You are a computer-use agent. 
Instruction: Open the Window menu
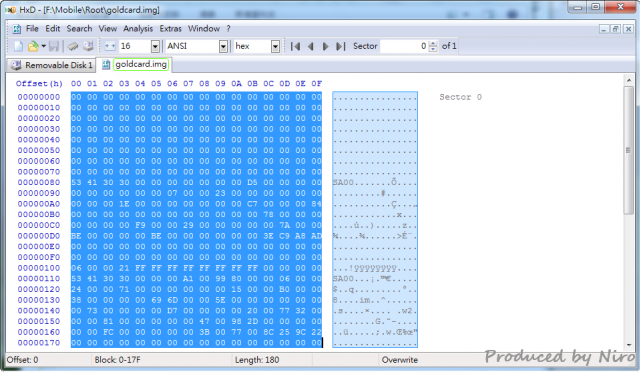click(204, 29)
